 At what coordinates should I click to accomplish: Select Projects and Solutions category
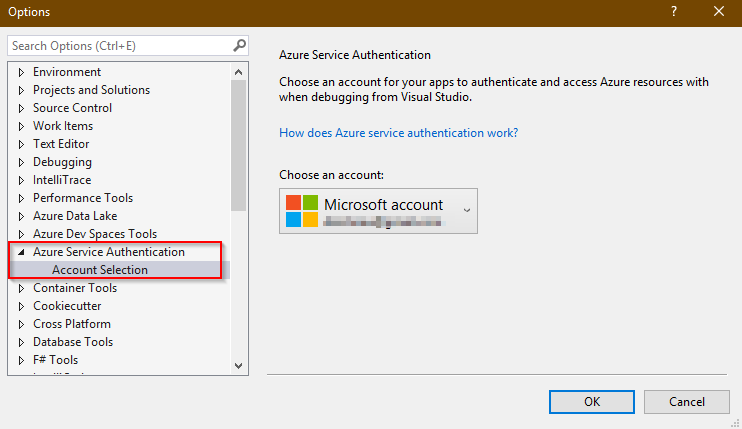point(91,90)
